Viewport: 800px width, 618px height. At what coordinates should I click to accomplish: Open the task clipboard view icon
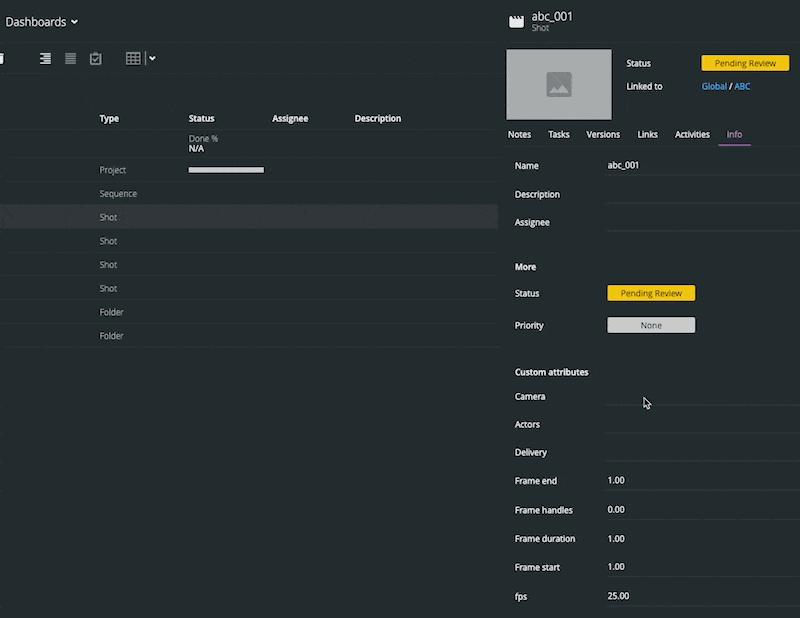pyautogui.click(x=95, y=59)
